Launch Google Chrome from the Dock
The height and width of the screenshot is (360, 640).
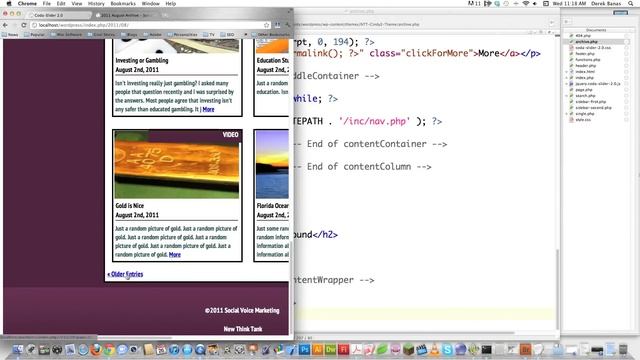109,350
